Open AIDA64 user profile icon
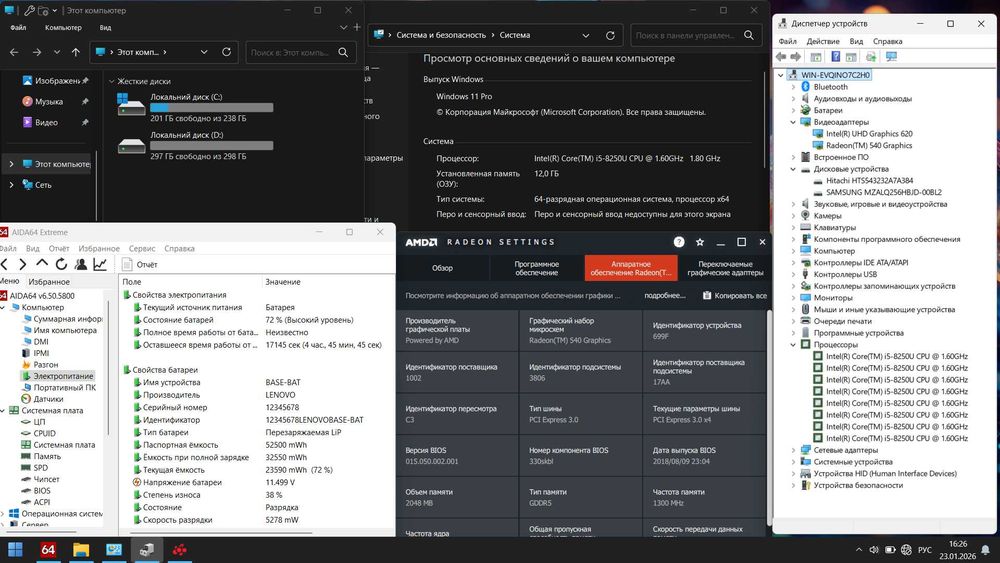Viewport: 1000px width, 563px height. pyautogui.click(x=81, y=264)
